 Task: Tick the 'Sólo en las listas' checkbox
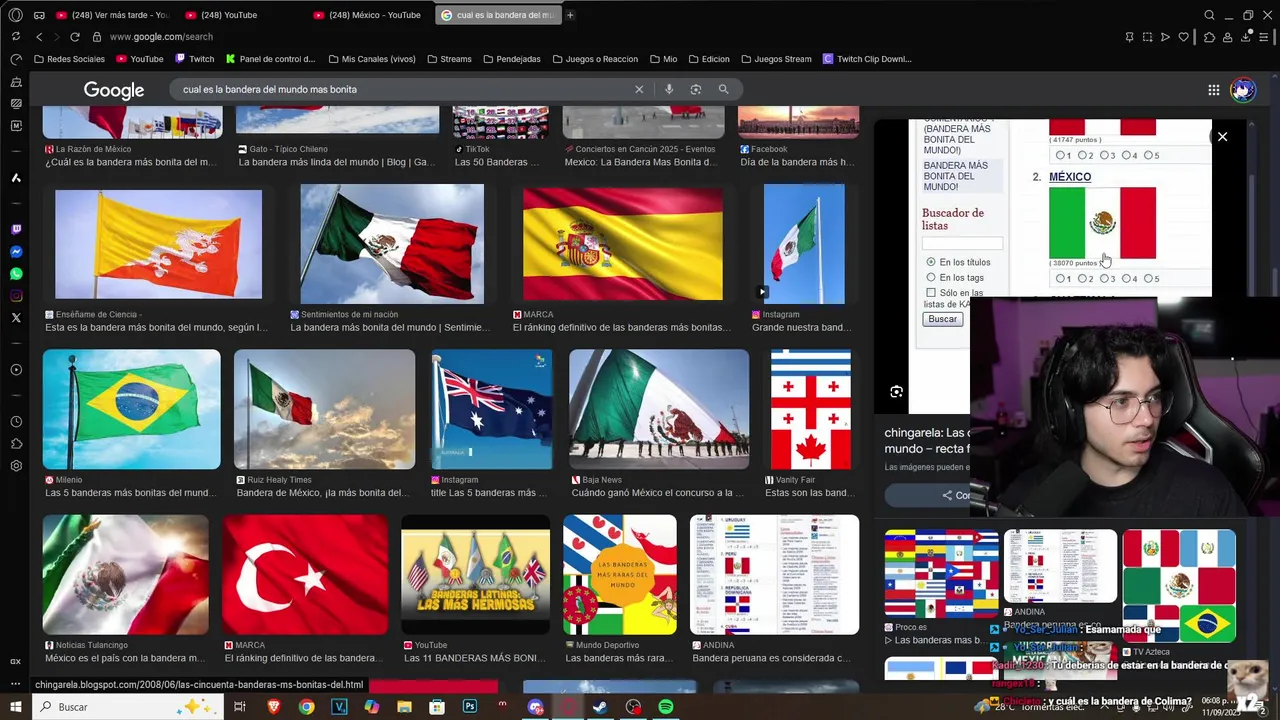(x=931, y=293)
